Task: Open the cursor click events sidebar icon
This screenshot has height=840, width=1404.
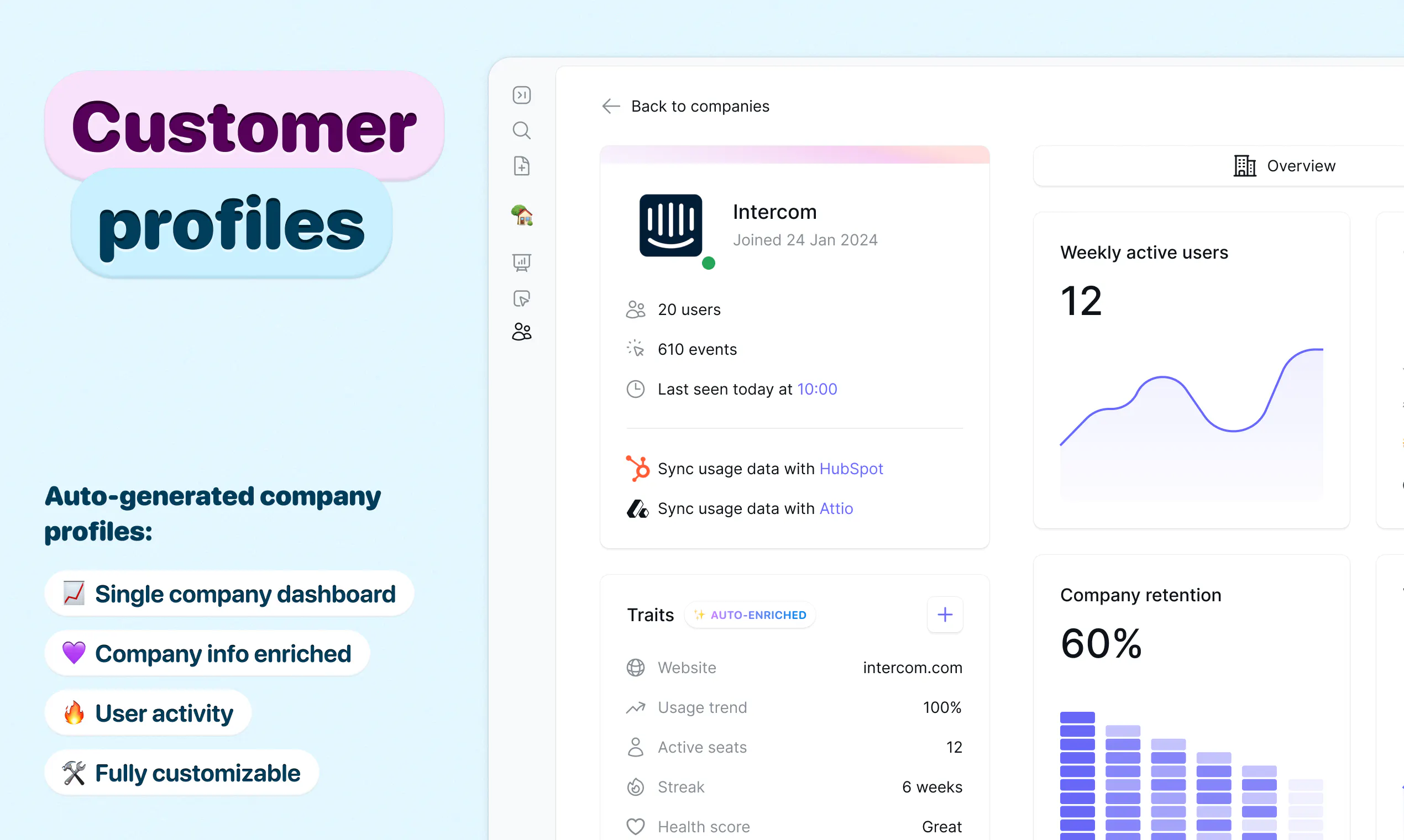Action: [x=521, y=298]
